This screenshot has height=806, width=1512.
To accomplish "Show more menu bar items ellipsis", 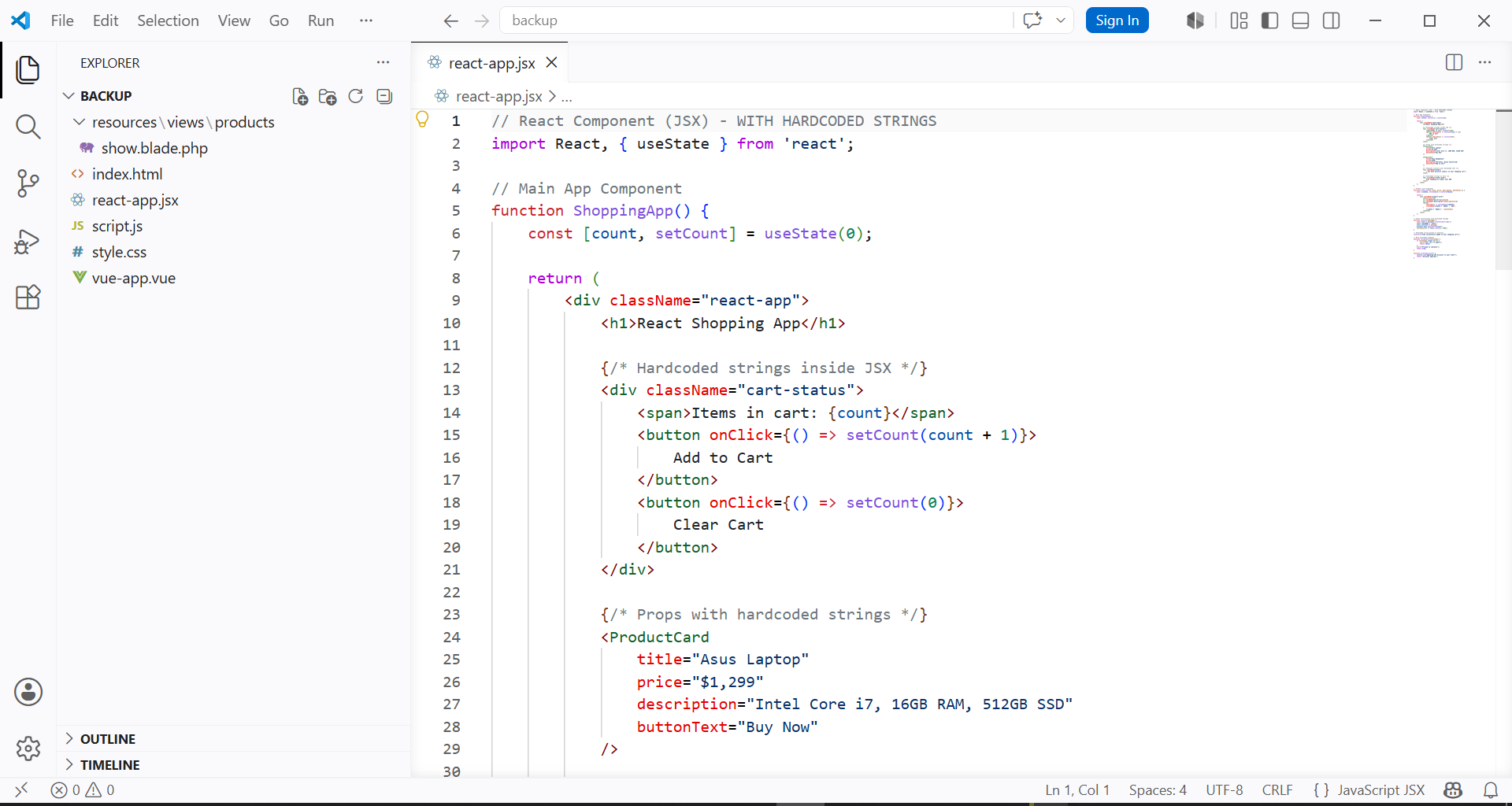I will (366, 20).
